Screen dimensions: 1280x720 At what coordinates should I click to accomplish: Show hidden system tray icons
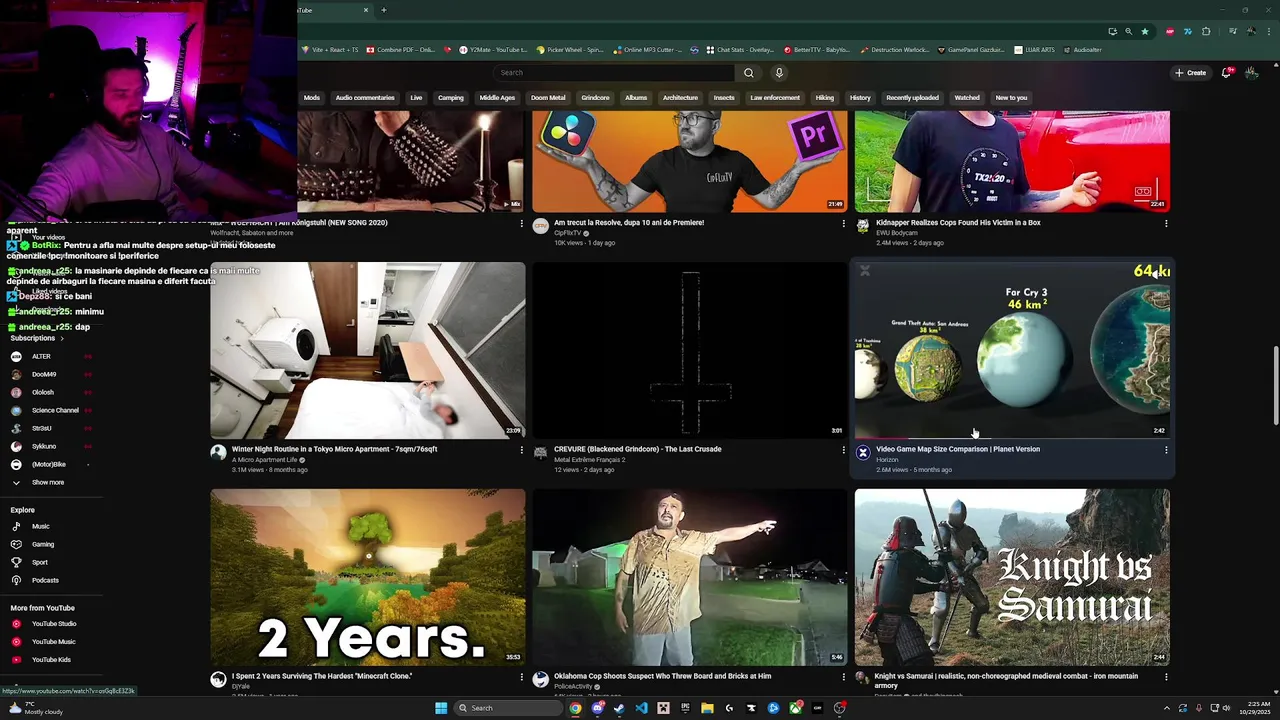(x=1167, y=708)
